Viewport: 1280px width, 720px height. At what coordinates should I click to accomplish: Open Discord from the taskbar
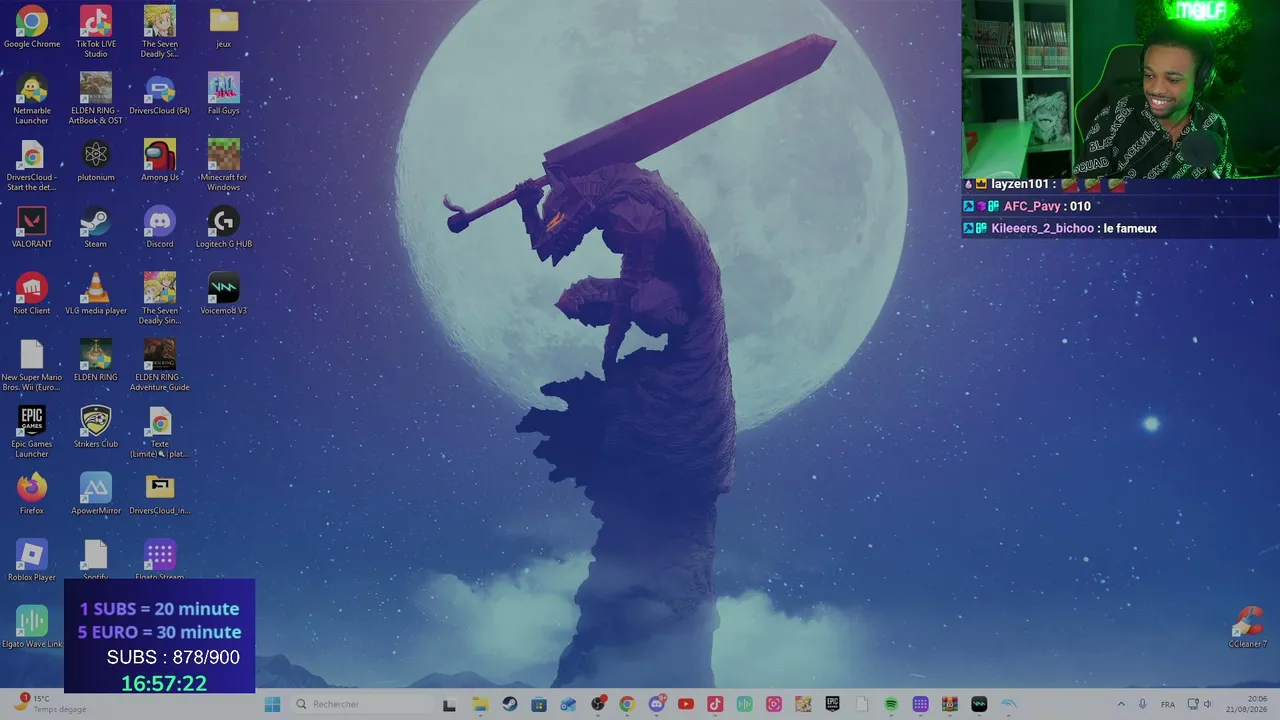(x=657, y=704)
